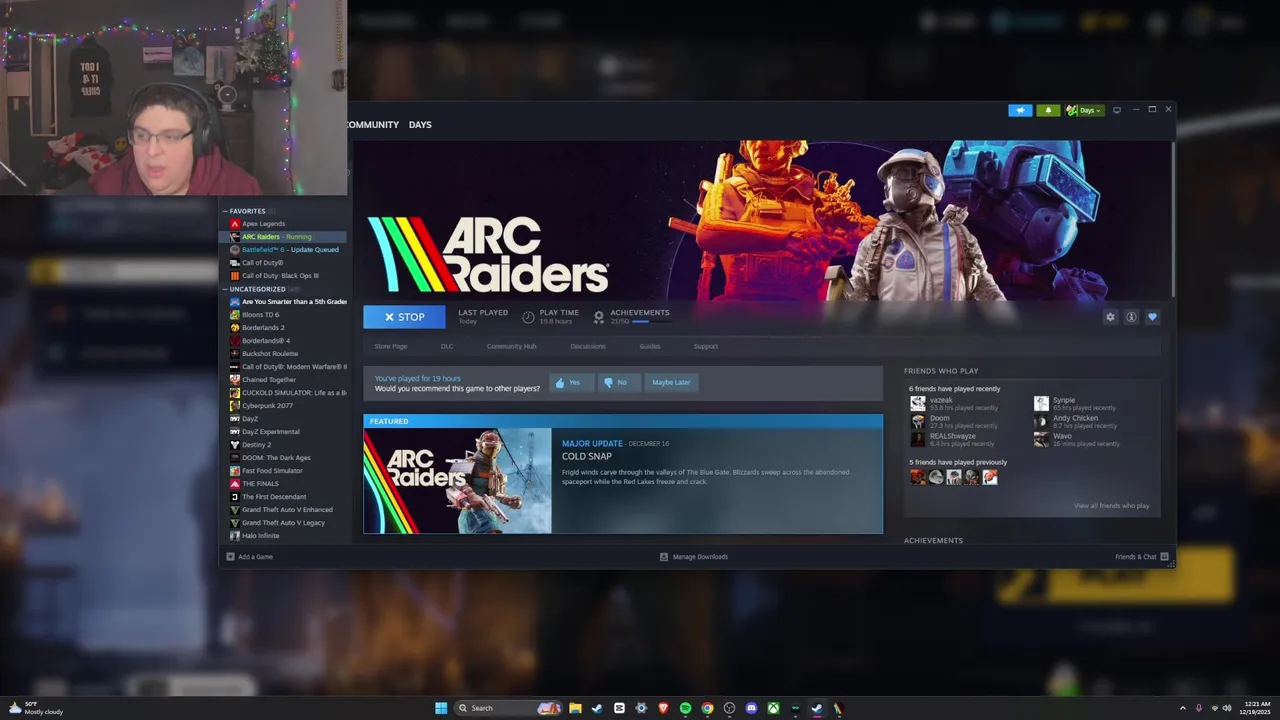The image size is (1280, 720).
Task: Open Brave browser from the taskbar
Action: pos(663,708)
